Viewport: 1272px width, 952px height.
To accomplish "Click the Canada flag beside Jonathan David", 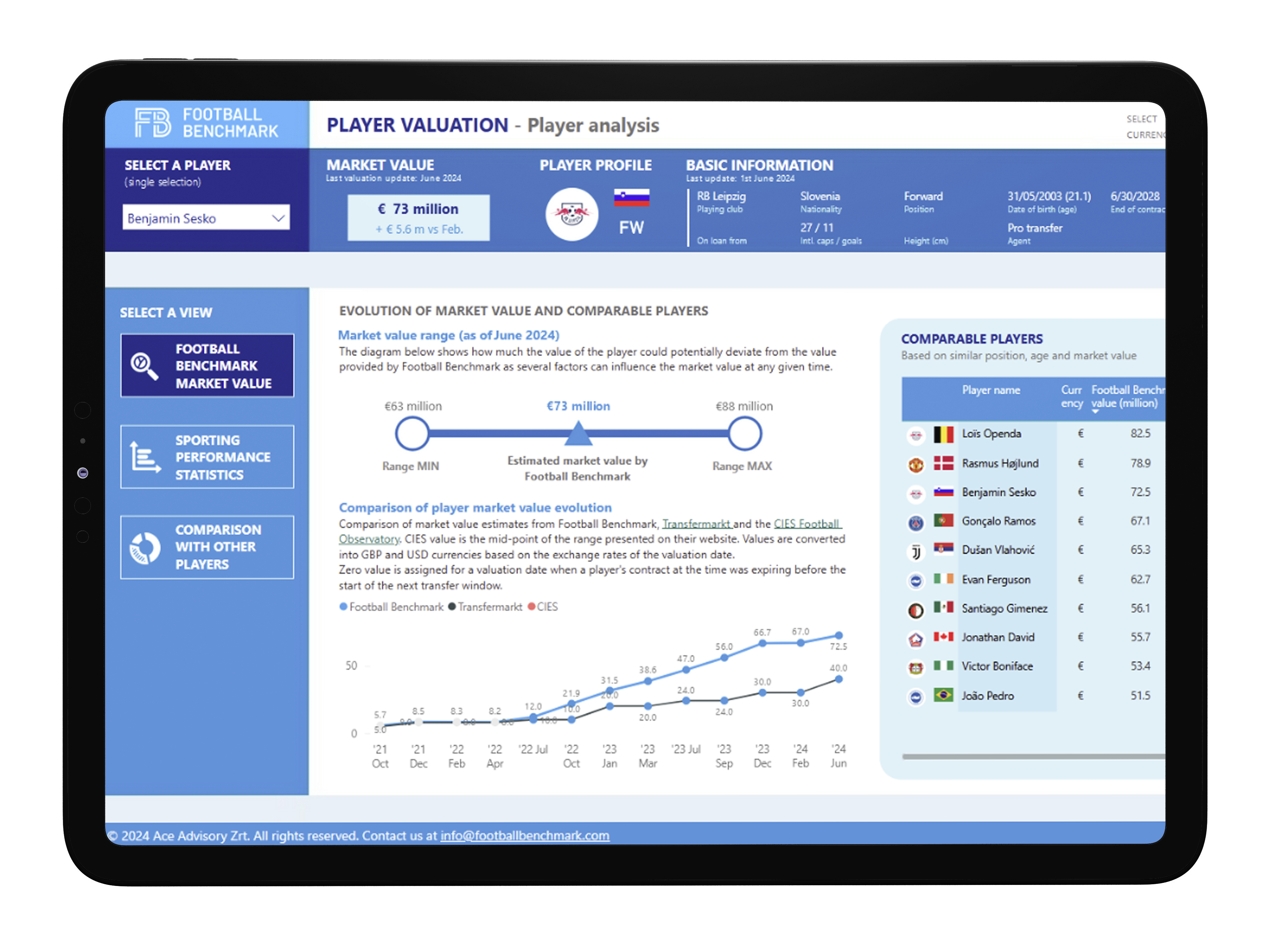I will pos(944,637).
